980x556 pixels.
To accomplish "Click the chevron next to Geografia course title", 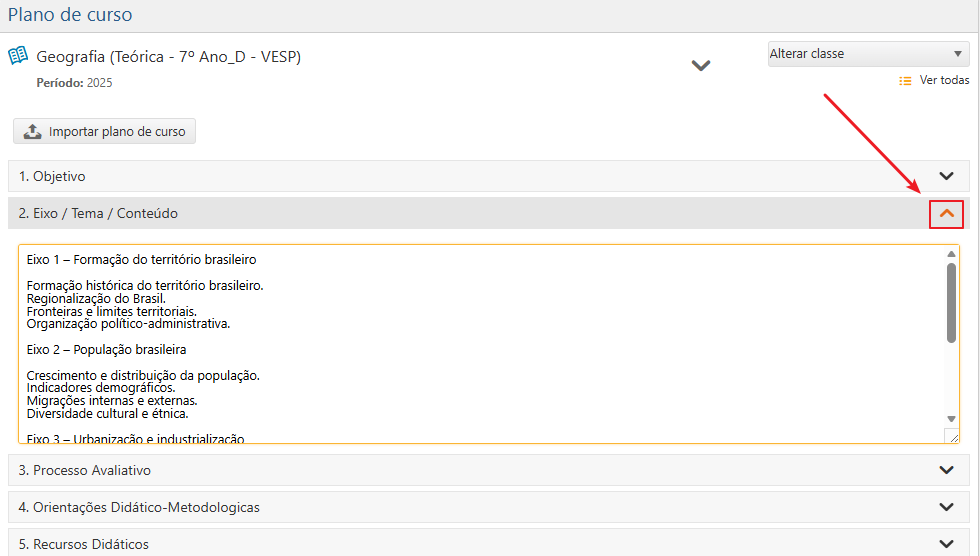I will tap(701, 65).
